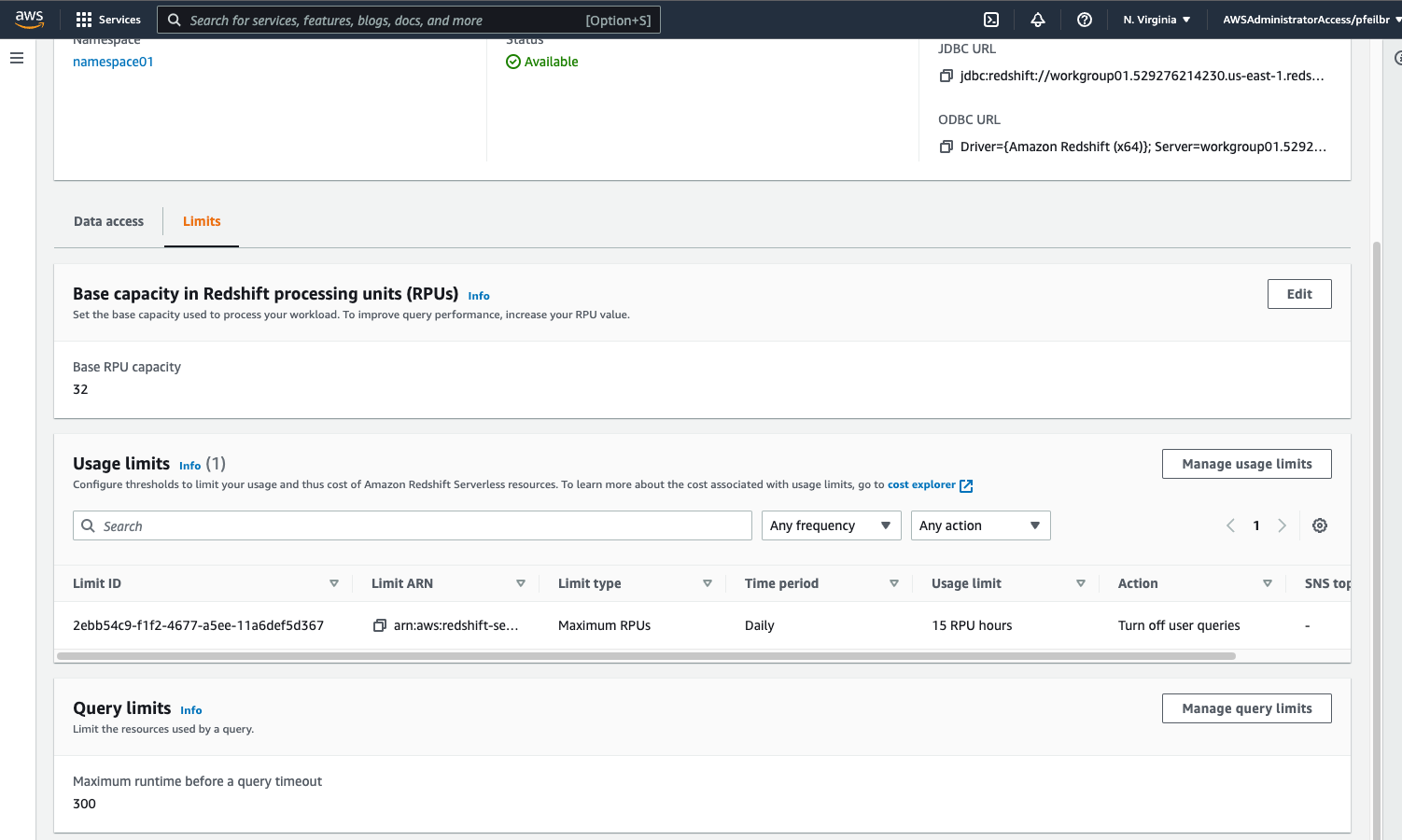Image resolution: width=1402 pixels, height=840 pixels.
Task: Copy the JDBC URL
Action: coord(946,76)
